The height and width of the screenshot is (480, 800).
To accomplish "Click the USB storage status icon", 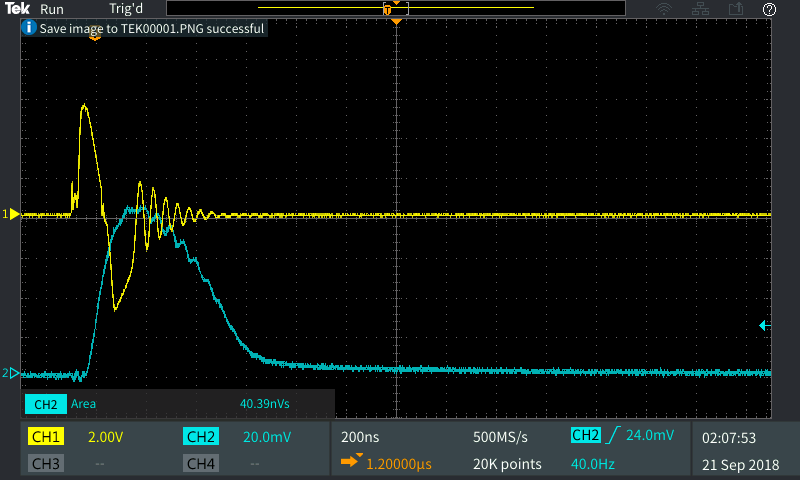I will tap(735, 9).
